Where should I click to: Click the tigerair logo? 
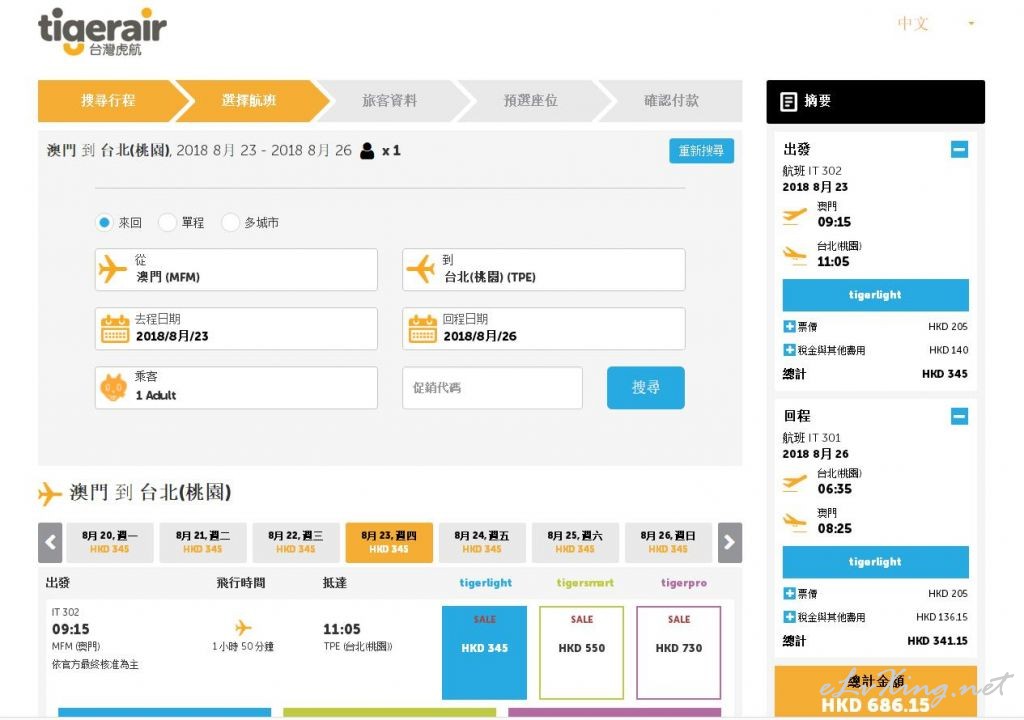(x=103, y=32)
